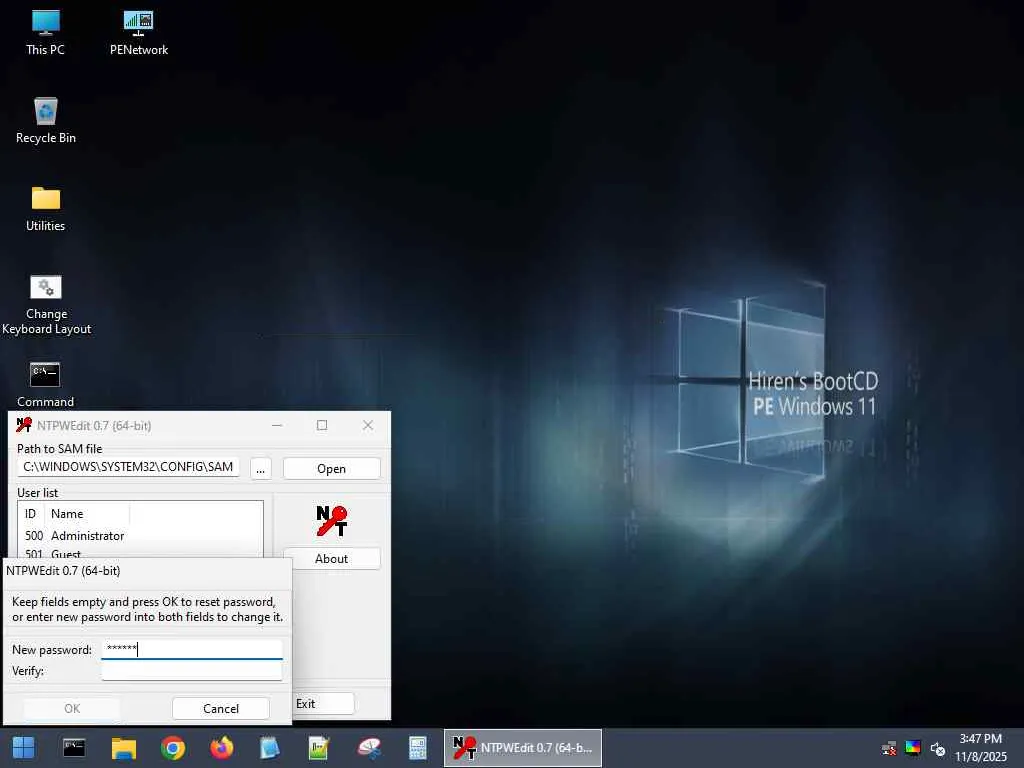Click the muted volume tray icon
Screen dimensions: 1024x768
[x=938, y=748]
